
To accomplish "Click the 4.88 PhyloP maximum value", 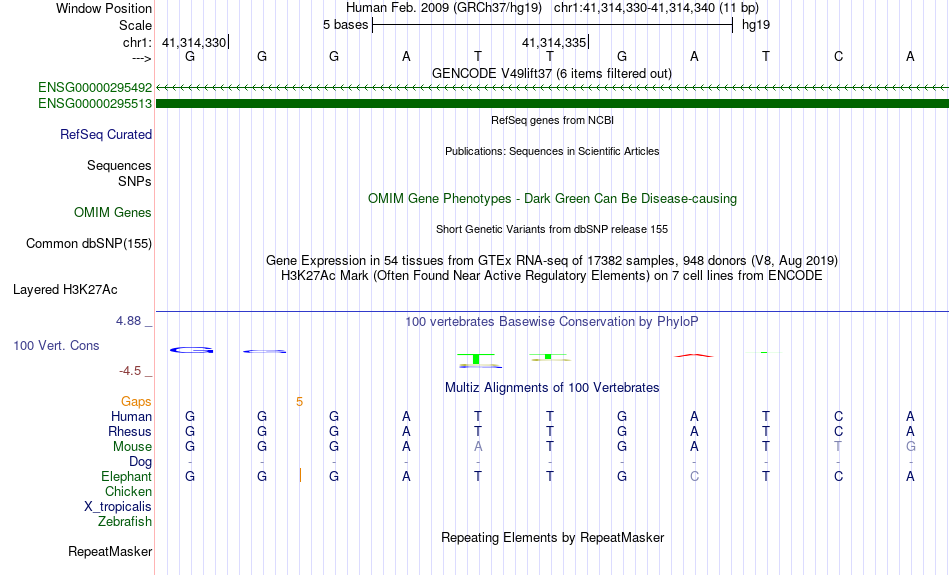I will click(x=128, y=321).
